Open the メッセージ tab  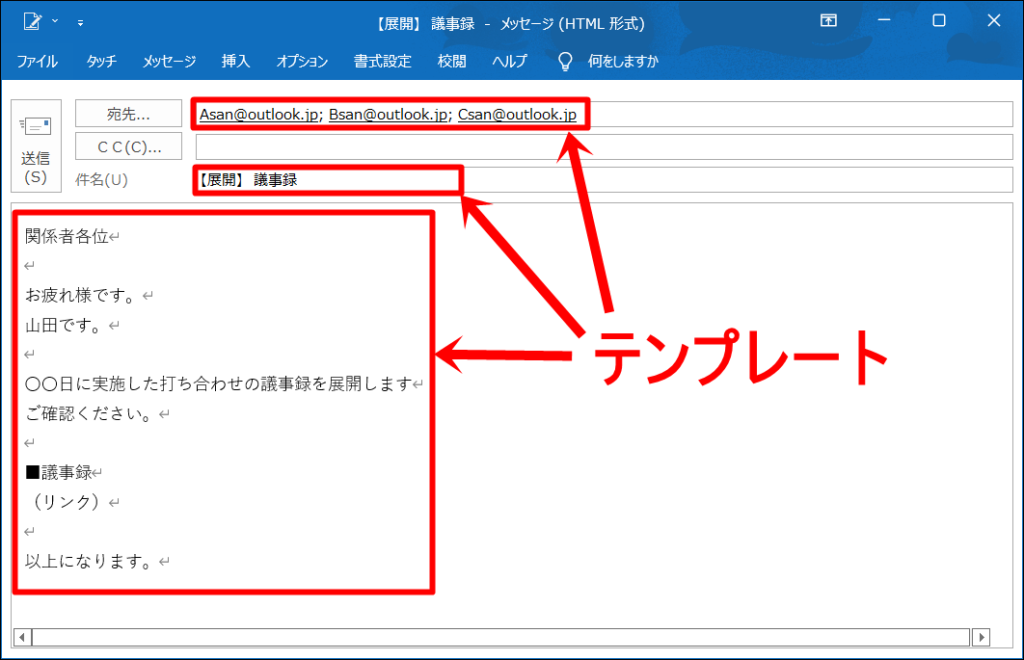point(169,62)
